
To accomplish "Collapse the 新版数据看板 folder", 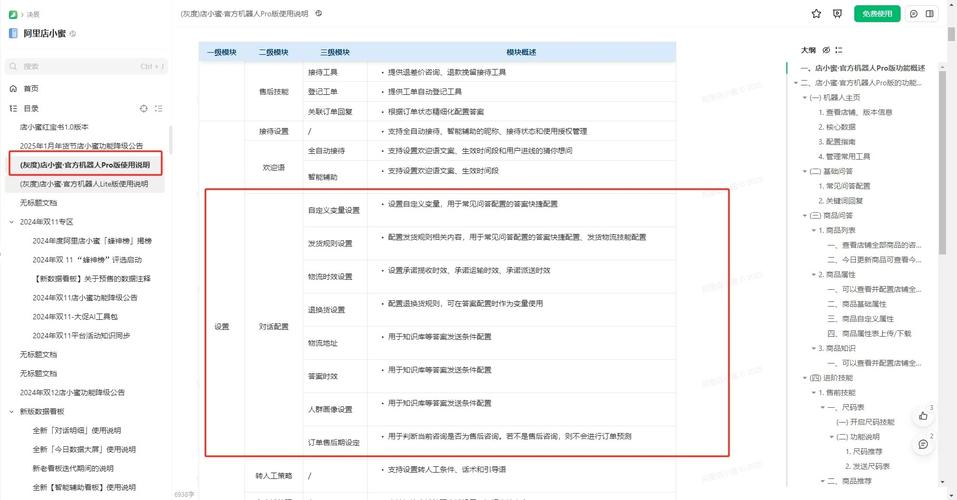I will 12,411.
